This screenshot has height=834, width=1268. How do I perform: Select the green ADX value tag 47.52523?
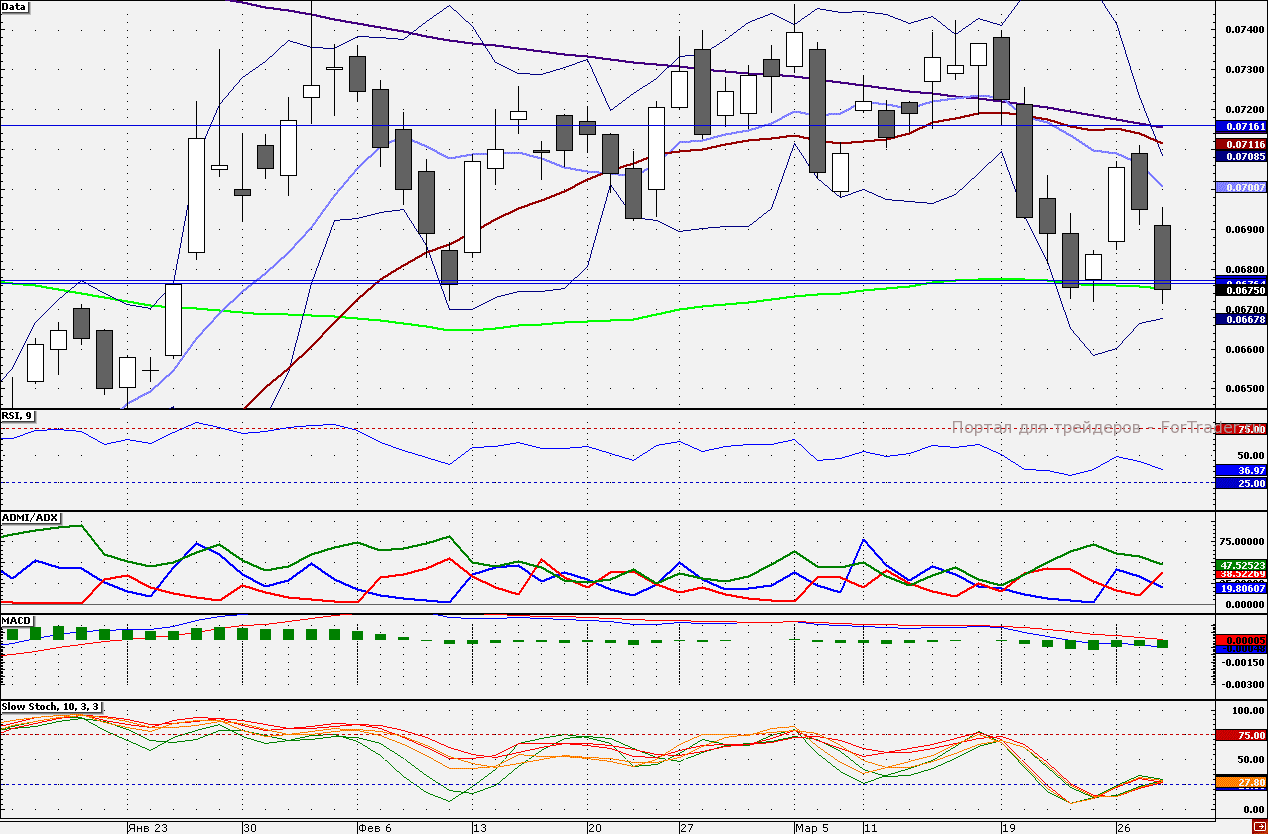[x=1241, y=565]
